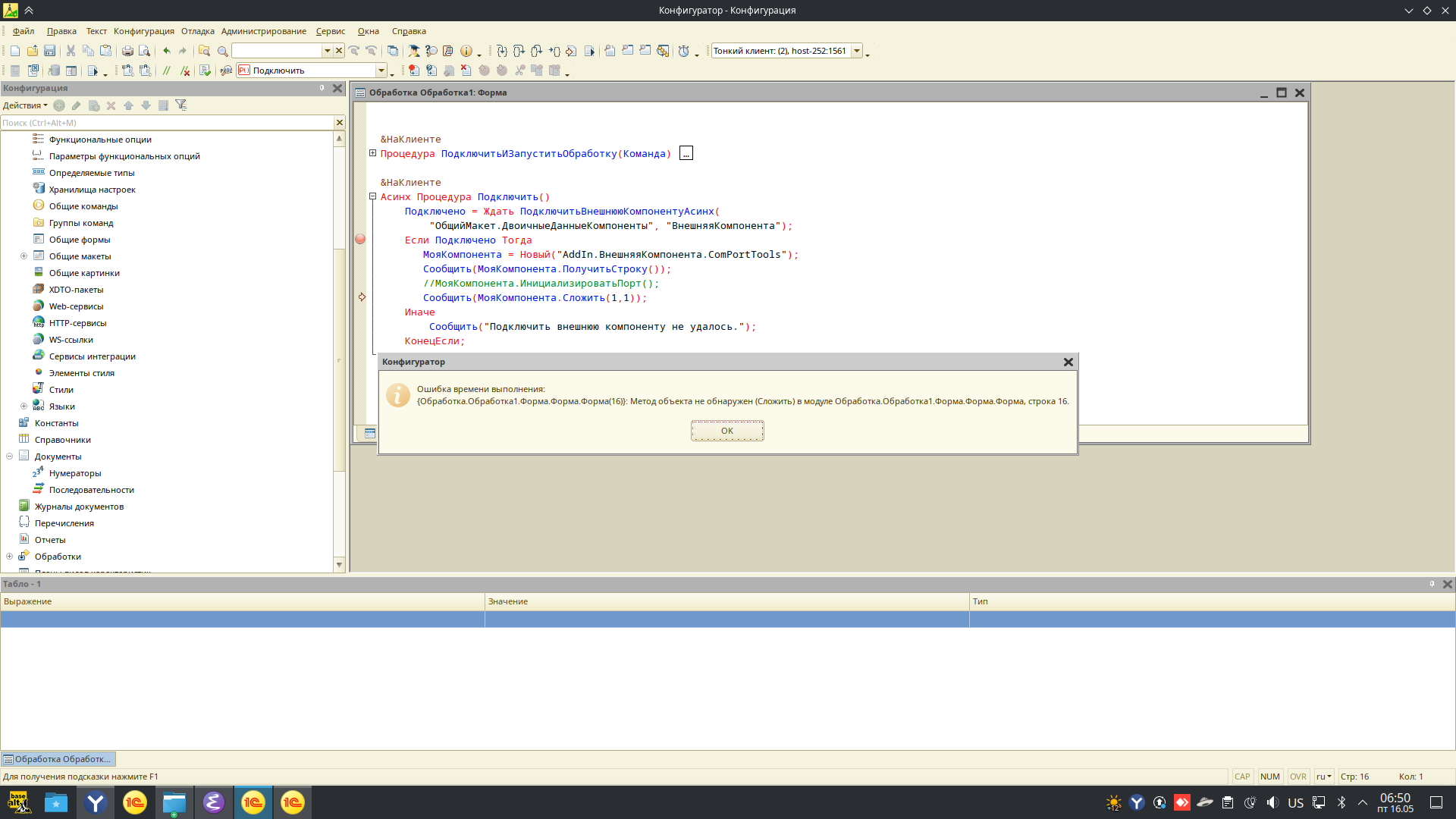Click the Выражение column header in Табло
The image size is (1456, 819).
pos(242,601)
